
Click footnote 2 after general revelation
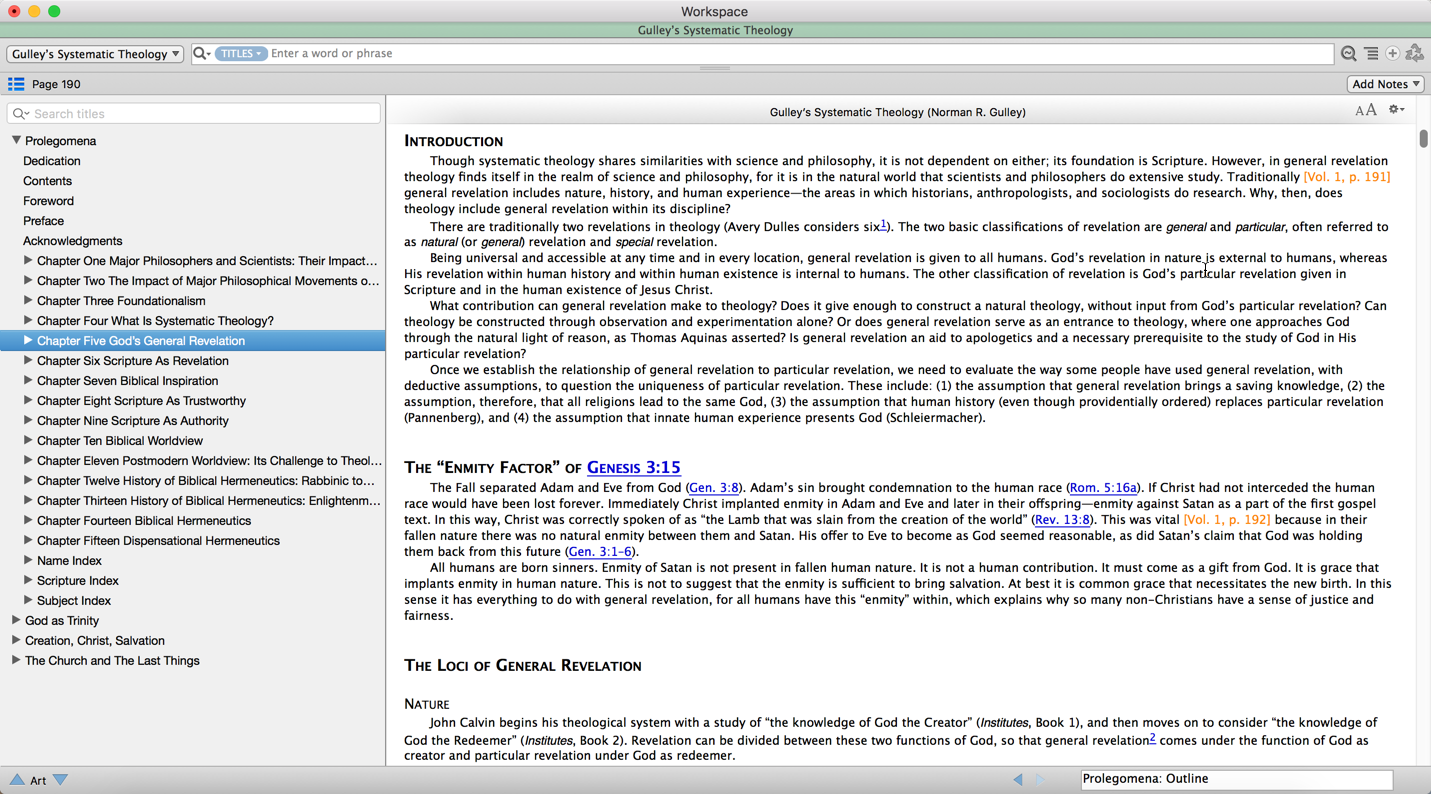1152,738
